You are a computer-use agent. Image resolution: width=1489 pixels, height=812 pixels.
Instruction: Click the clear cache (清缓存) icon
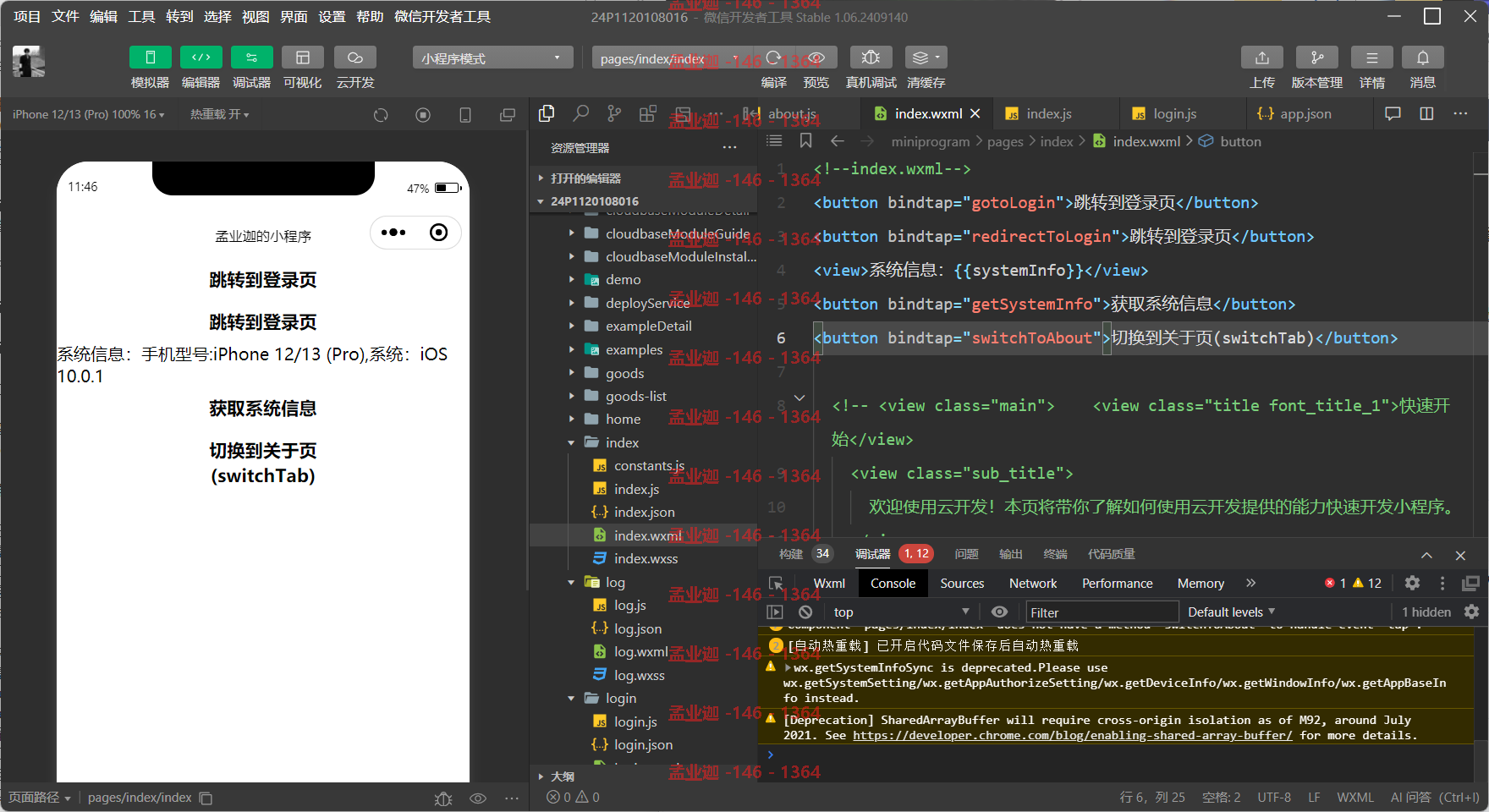(926, 58)
